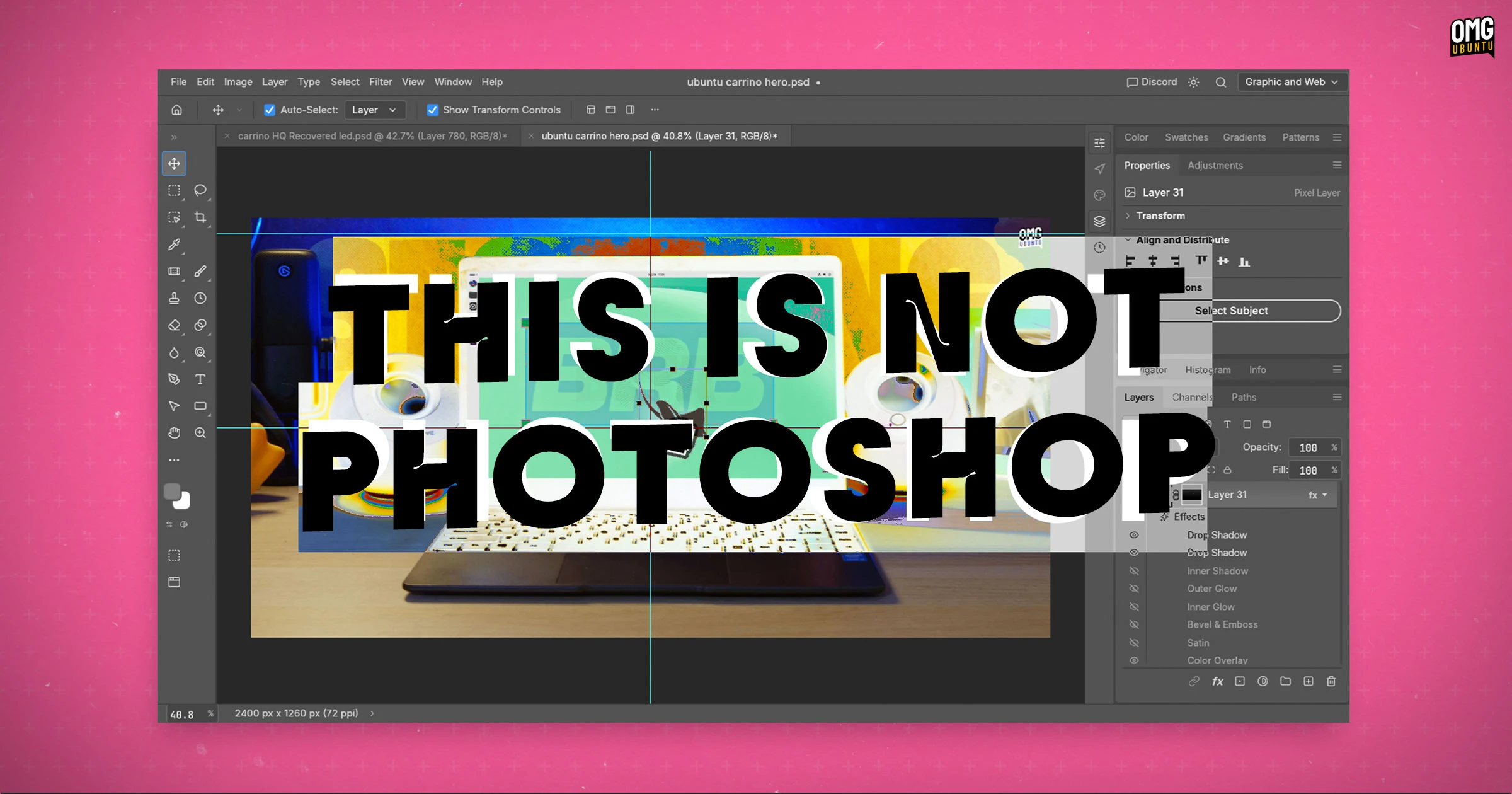Create new layer with plus icon
The image size is (1512, 794).
1309,681
